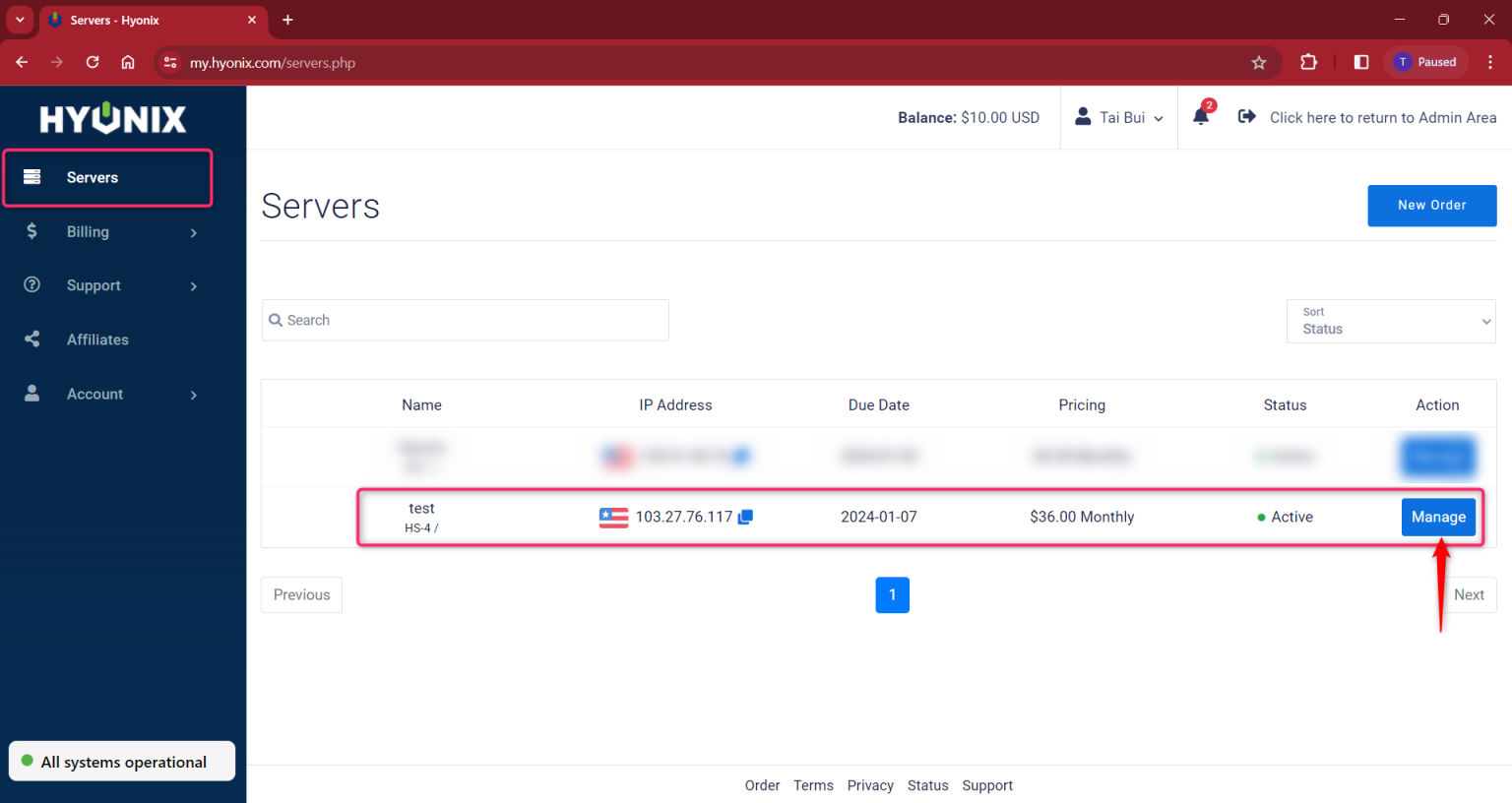Click Manage button for test server
Image resolution: width=1512 pixels, height=803 pixels.
point(1437,517)
